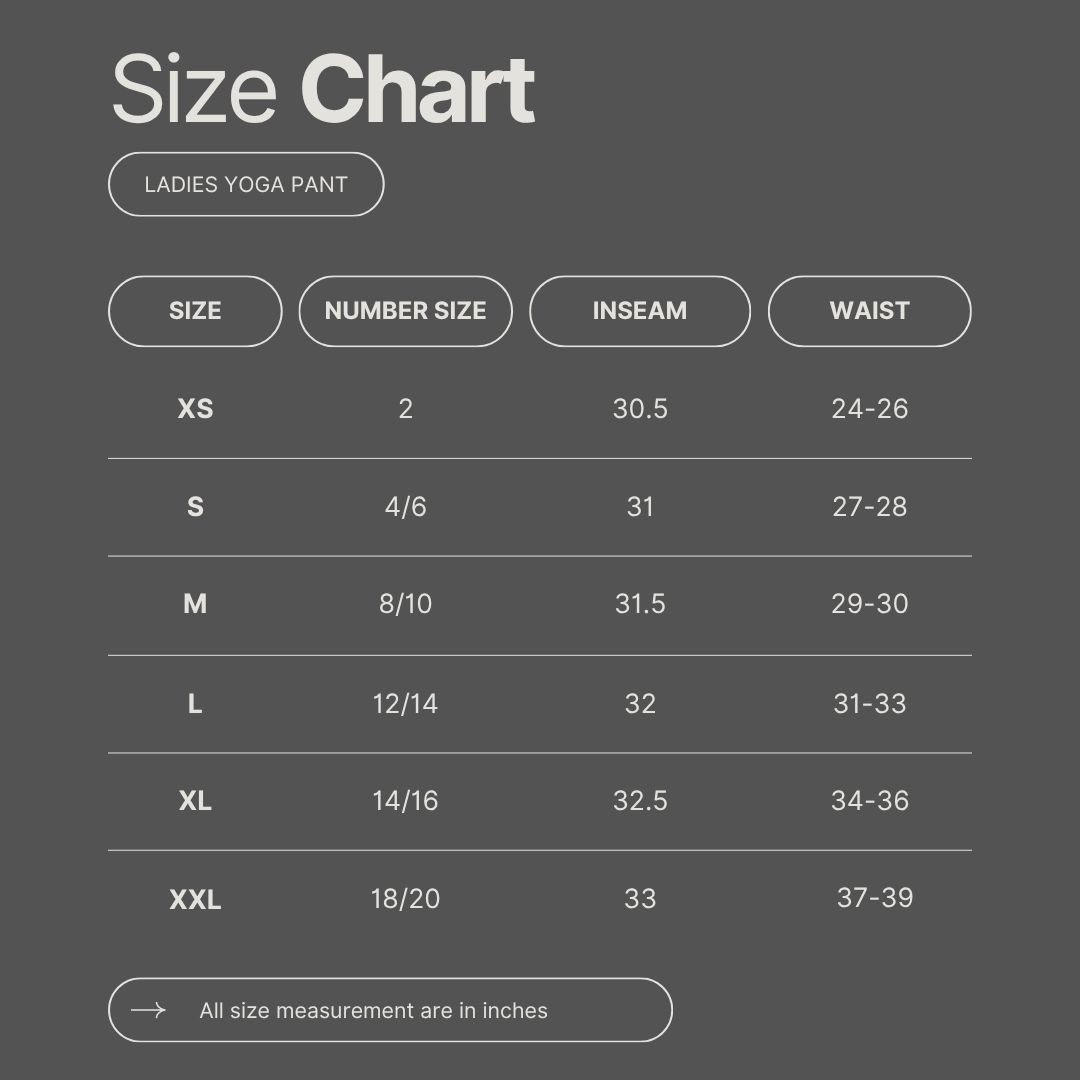Screen dimensions: 1080x1080
Task: Click the arrow icon beside the inches note
Action: 148,1010
